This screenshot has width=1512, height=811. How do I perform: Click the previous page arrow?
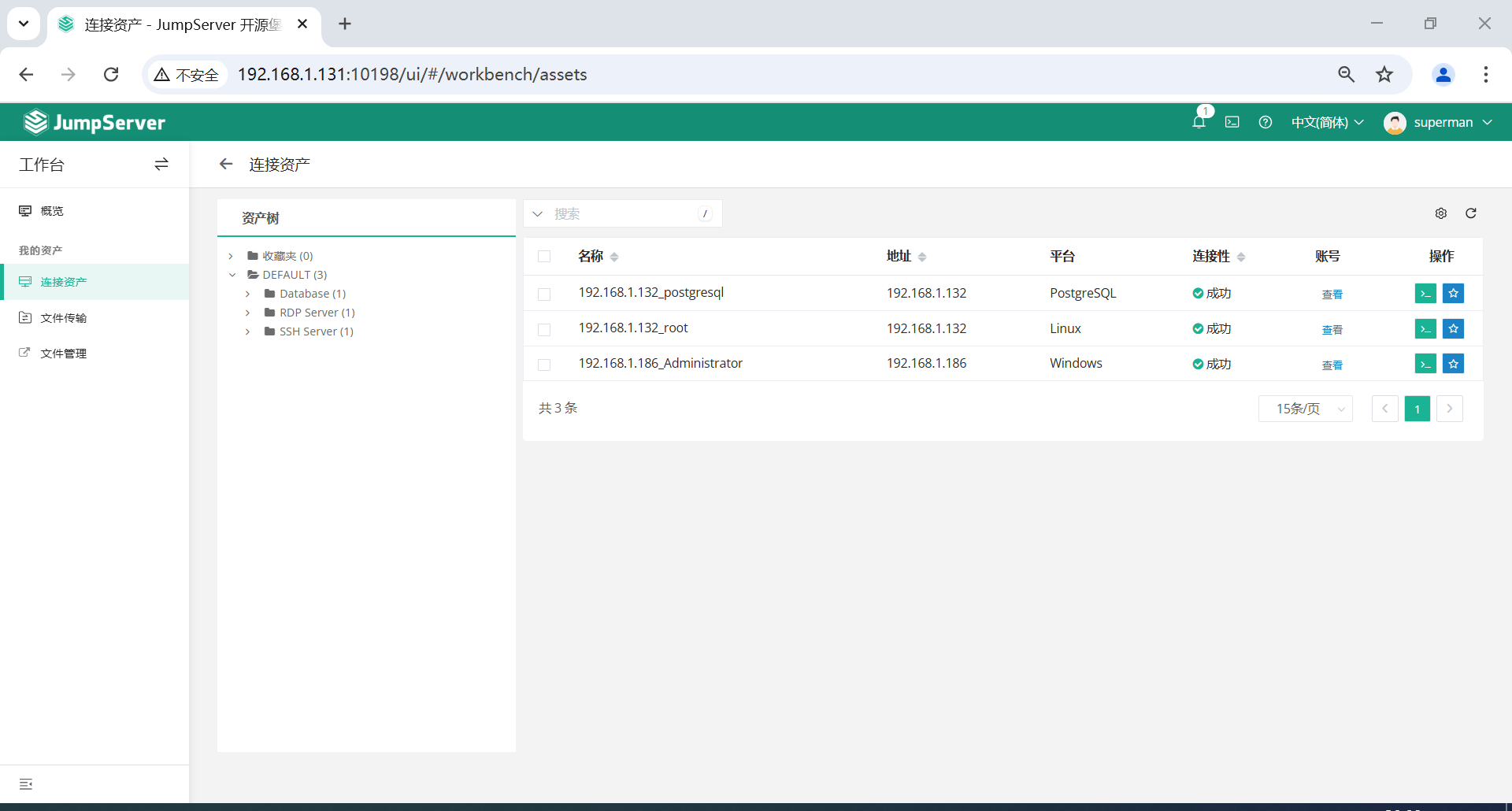point(1385,409)
